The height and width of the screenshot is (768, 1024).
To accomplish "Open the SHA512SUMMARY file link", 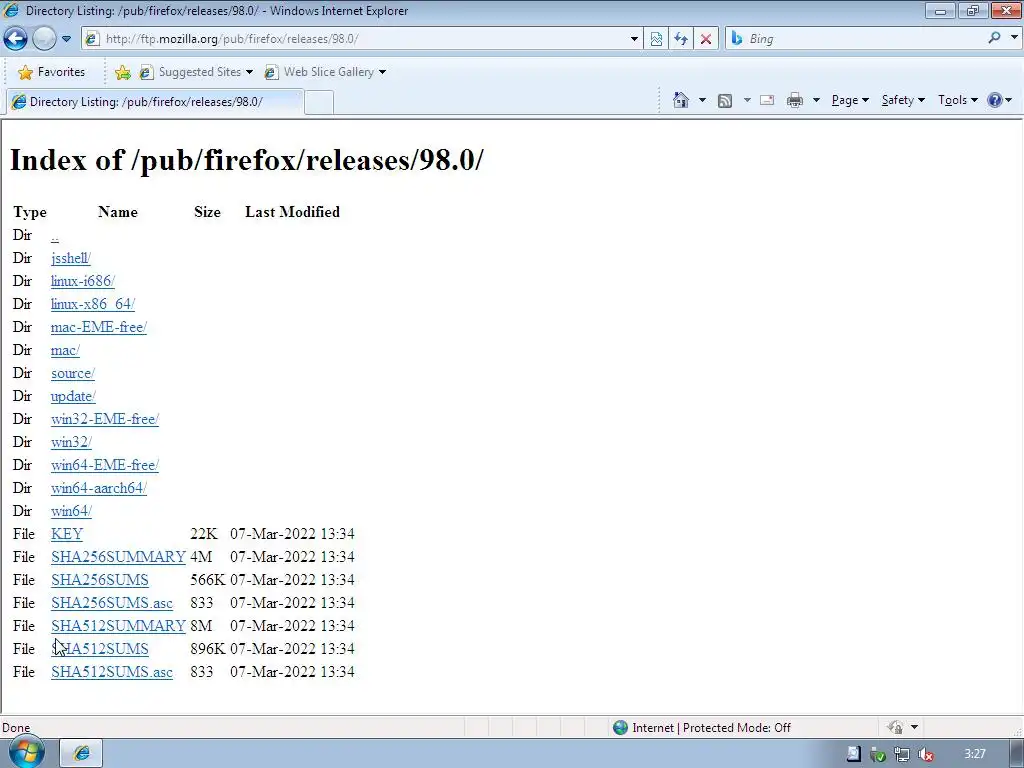I will [x=118, y=626].
